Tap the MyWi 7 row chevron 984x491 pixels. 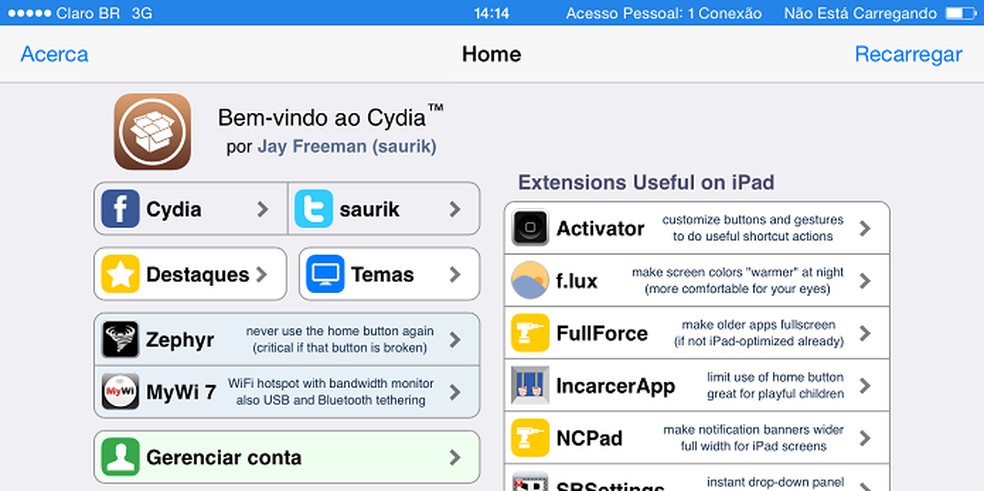455,392
